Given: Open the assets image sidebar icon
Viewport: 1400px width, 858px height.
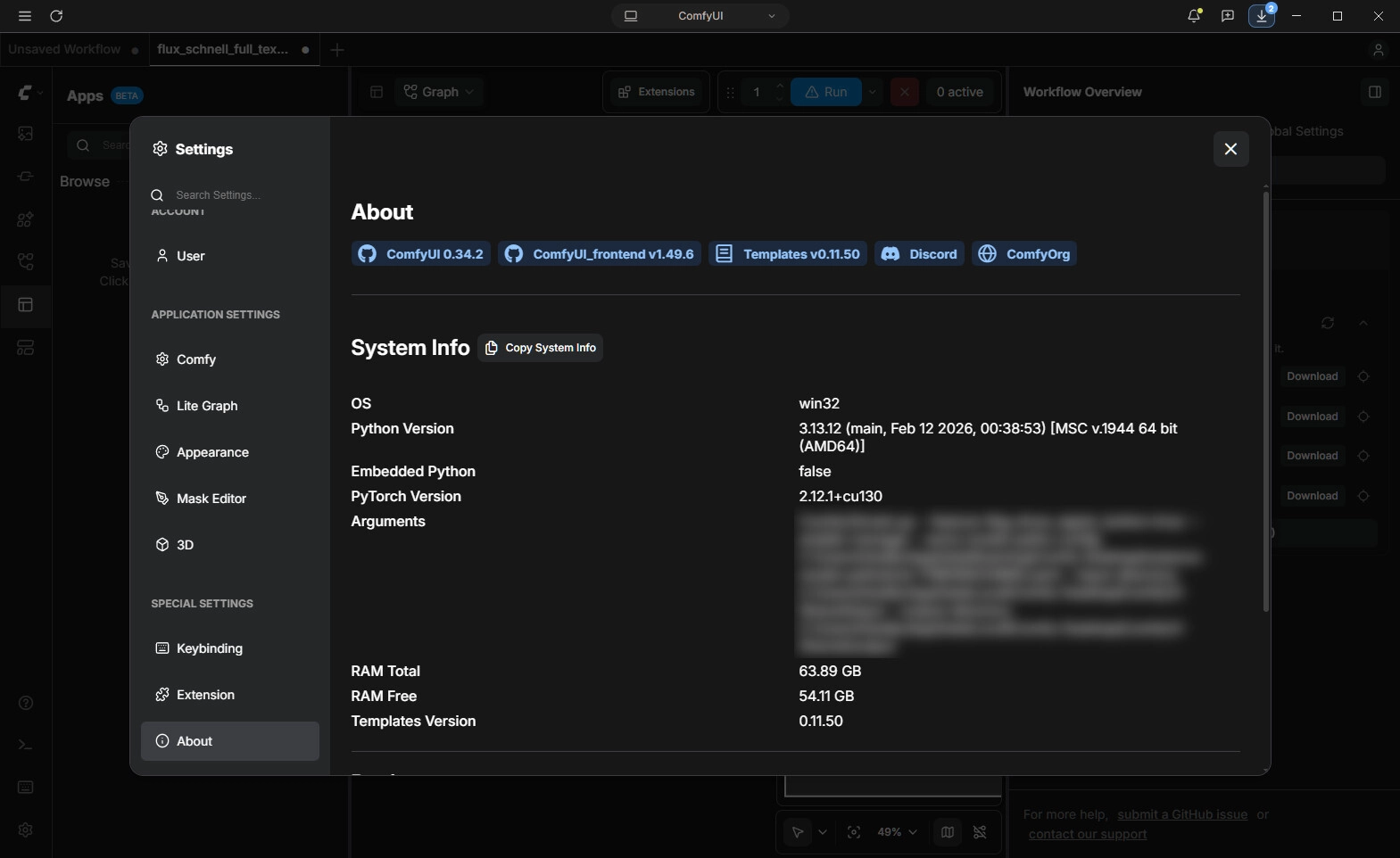Looking at the screenshot, I should click(26, 134).
